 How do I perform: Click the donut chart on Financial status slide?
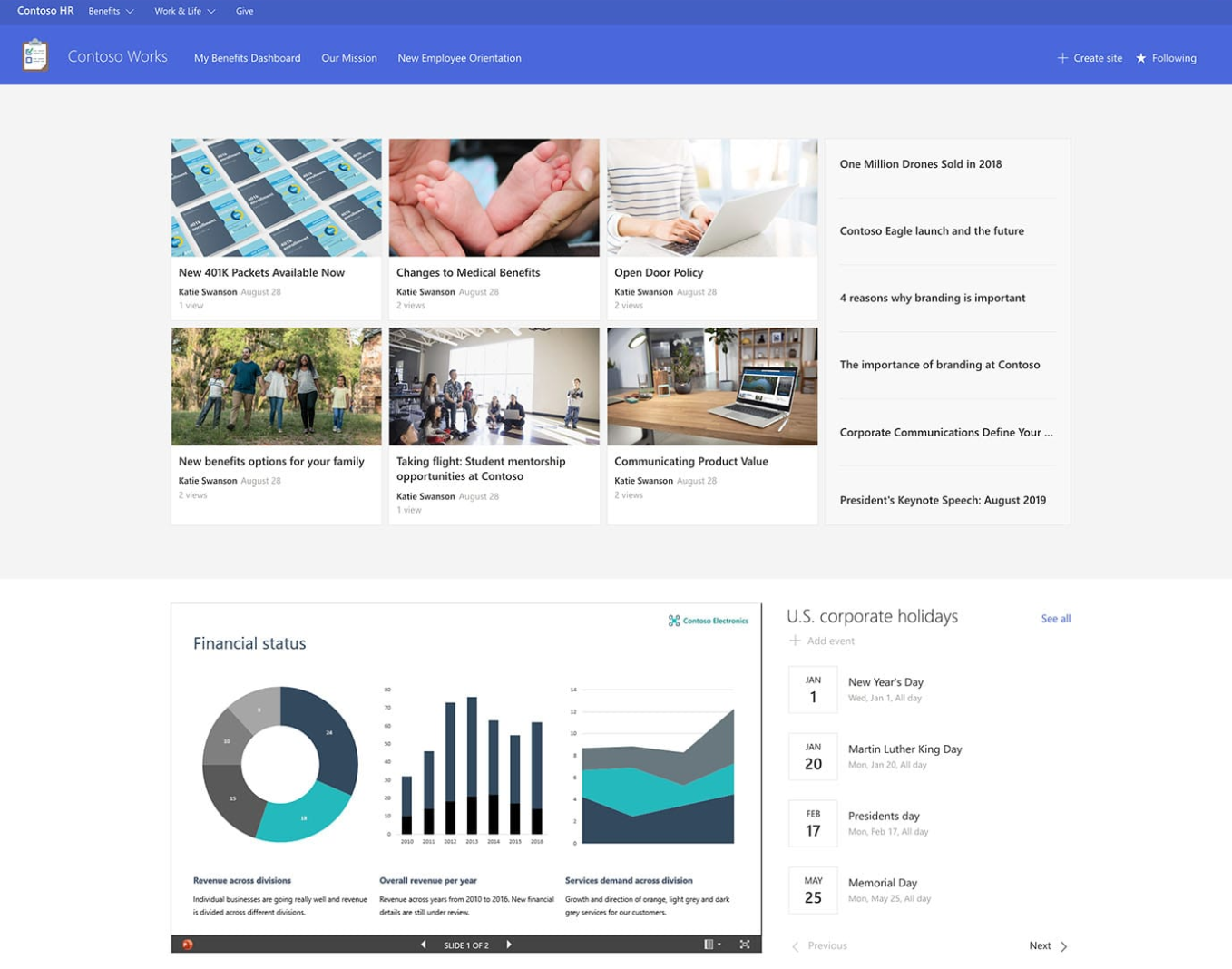tap(280, 764)
